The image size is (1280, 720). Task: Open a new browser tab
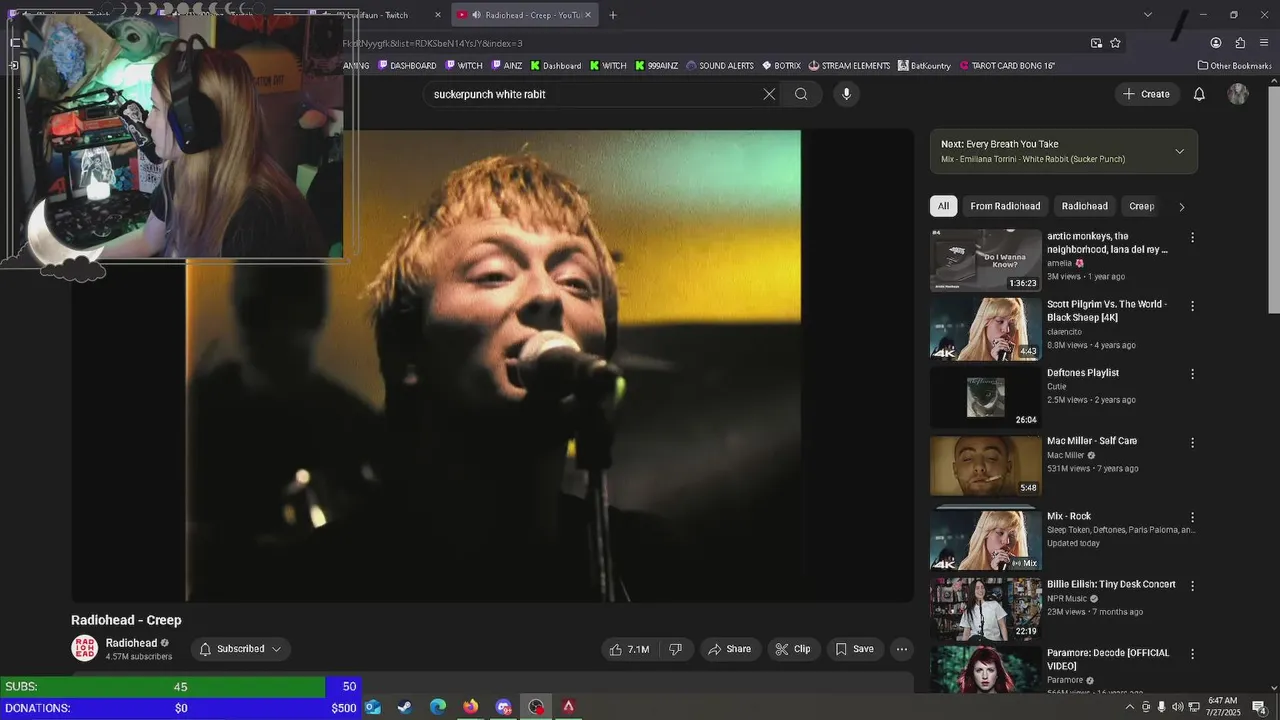pos(613,15)
